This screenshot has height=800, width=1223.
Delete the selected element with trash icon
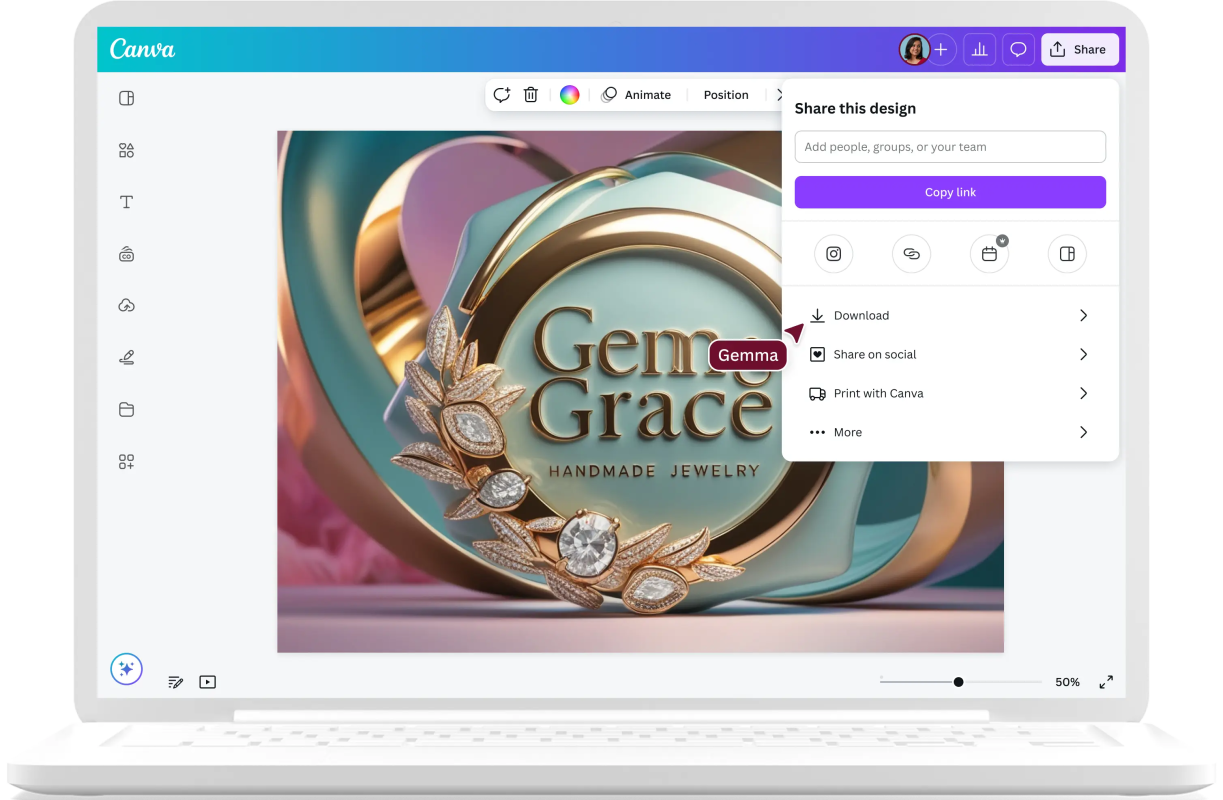531,95
